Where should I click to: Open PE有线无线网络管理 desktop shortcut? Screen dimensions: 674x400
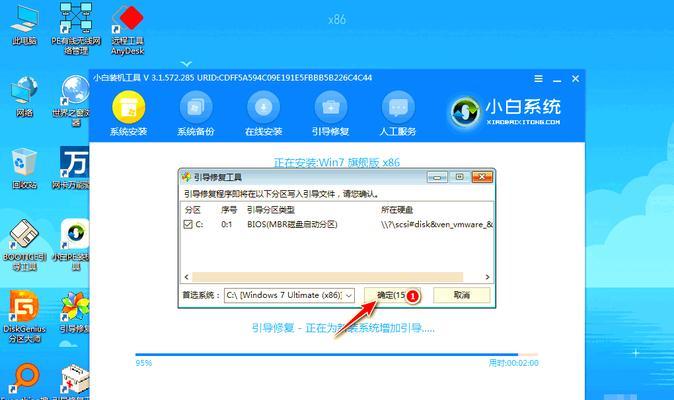pyautogui.click(x=76, y=28)
